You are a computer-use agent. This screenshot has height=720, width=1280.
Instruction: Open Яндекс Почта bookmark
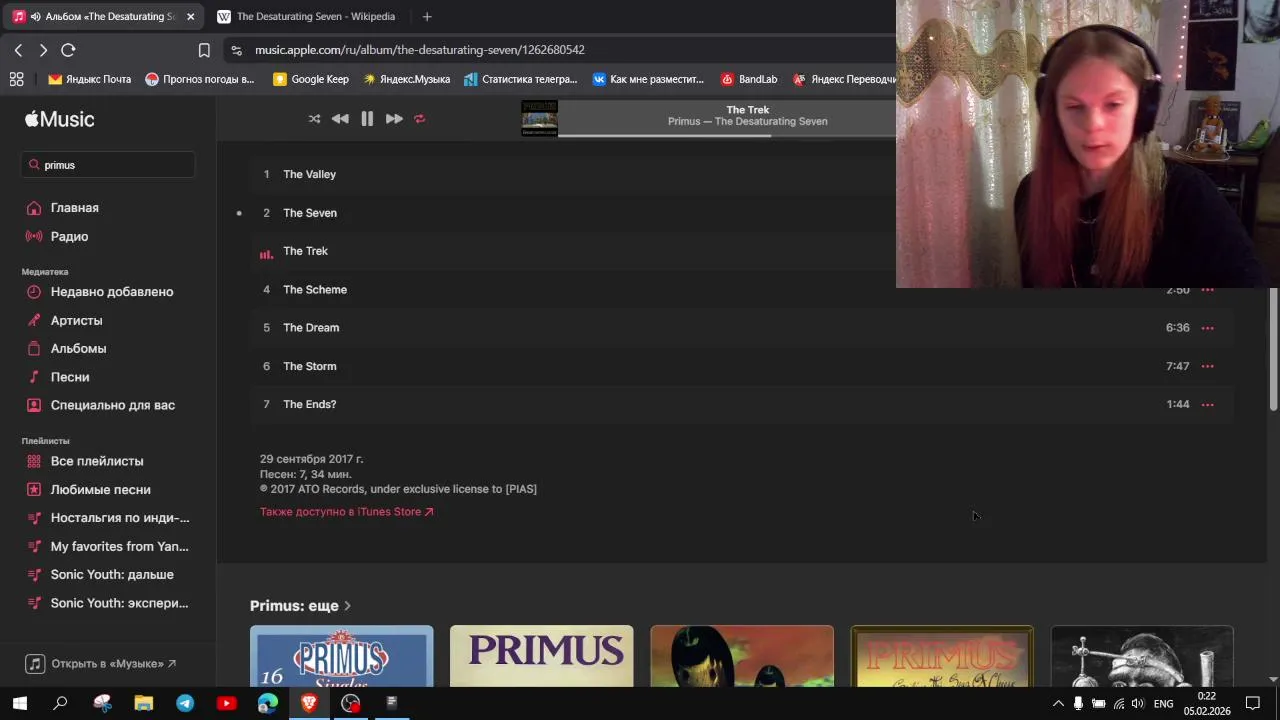click(x=90, y=79)
